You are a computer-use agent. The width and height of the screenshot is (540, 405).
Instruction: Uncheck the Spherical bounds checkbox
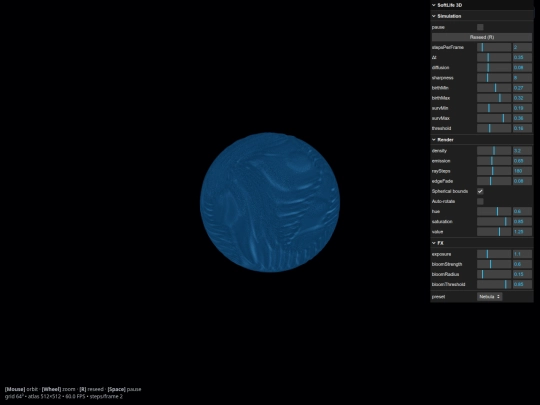click(x=480, y=191)
